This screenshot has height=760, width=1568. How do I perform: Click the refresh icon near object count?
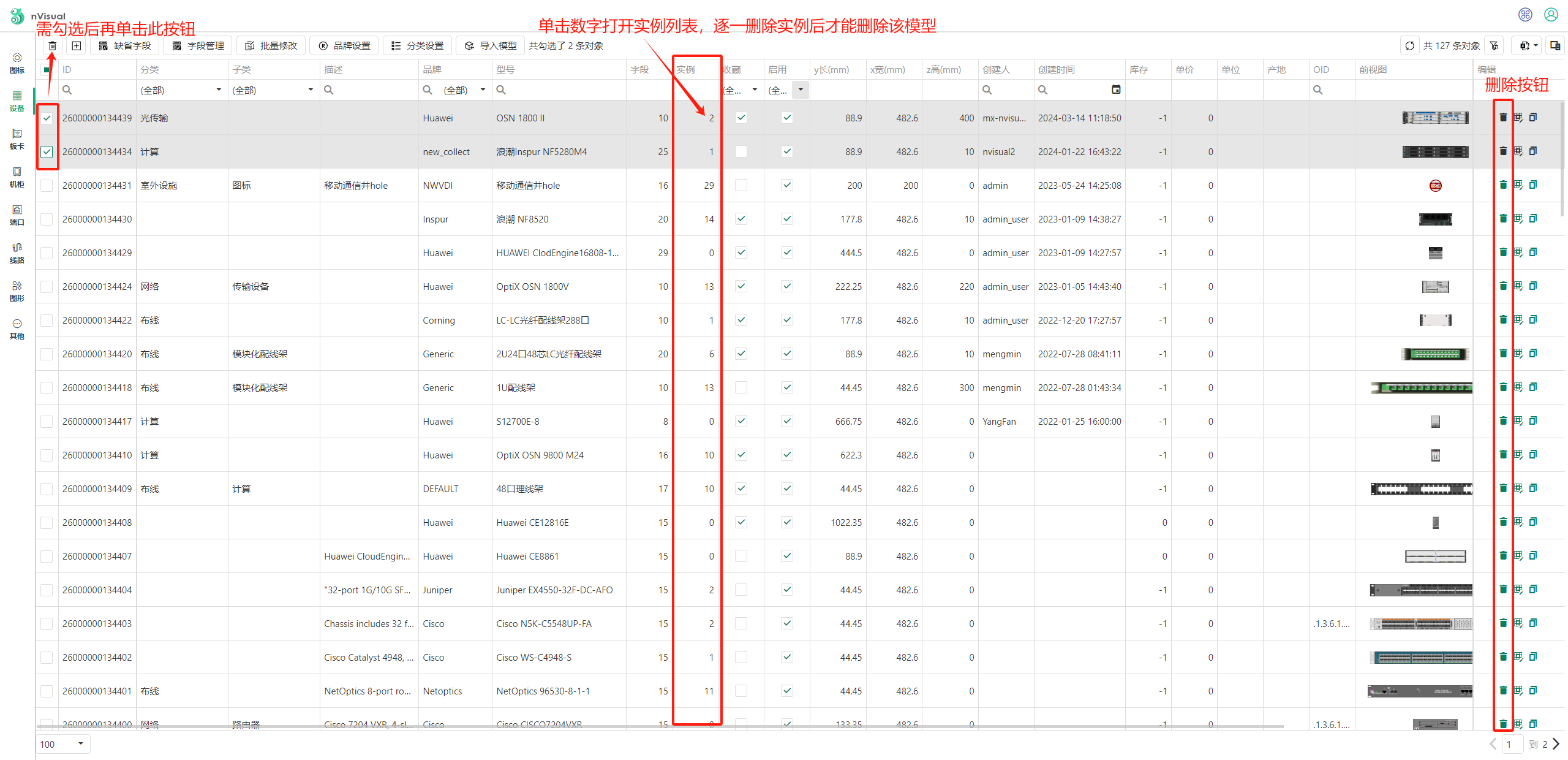point(1409,46)
